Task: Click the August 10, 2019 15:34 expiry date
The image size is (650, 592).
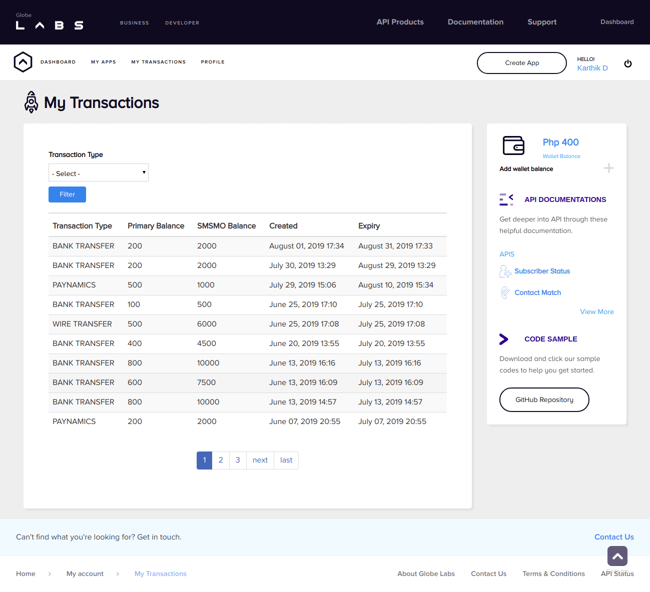Action: click(x=395, y=285)
